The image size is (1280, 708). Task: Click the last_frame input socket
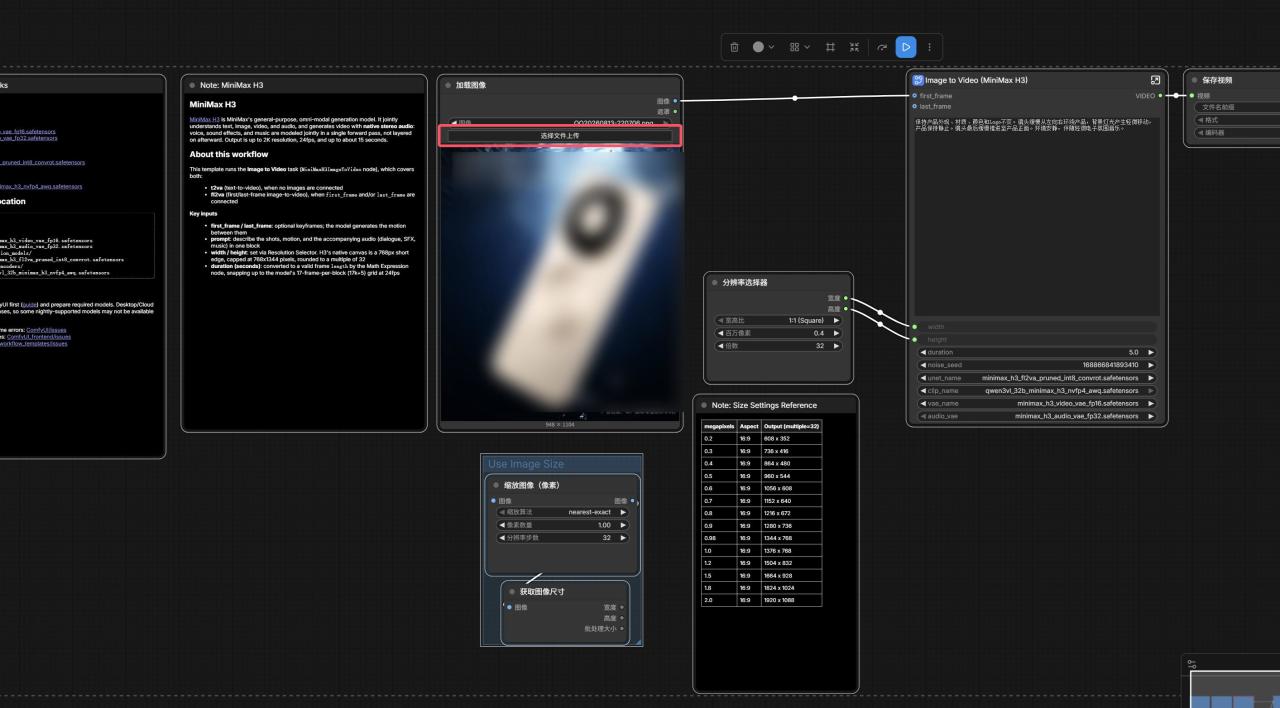[x=914, y=106]
